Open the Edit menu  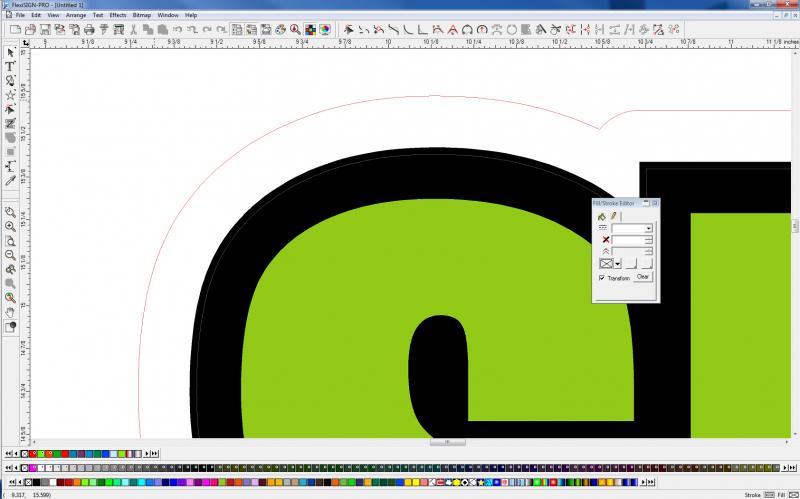pos(36,15)
